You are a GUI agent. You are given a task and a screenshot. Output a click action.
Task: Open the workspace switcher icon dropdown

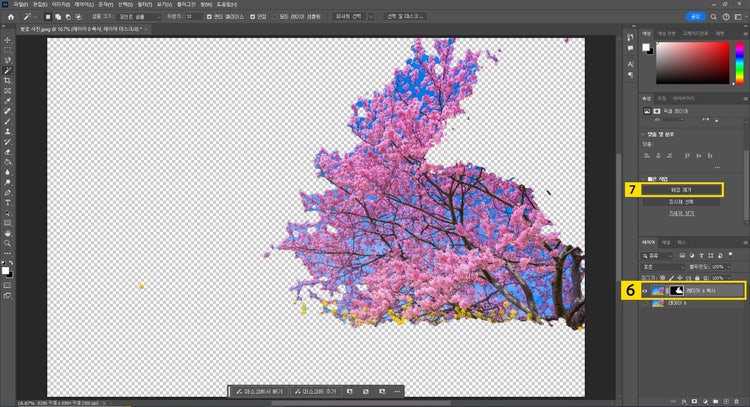pos(738,17)
